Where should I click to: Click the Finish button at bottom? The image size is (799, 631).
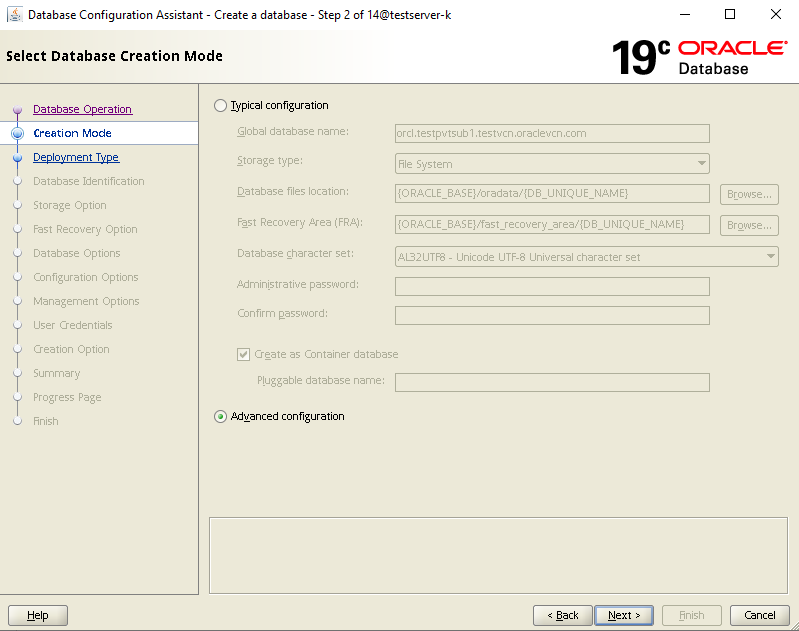[x=691, y=615]
